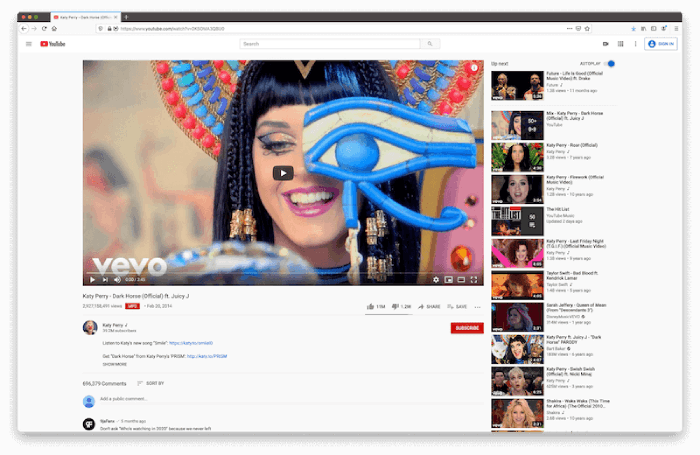Image resolution: width=700 pixels, height=455 pixels.
Task: Open the player settings gear
Action: coord(436,280)
